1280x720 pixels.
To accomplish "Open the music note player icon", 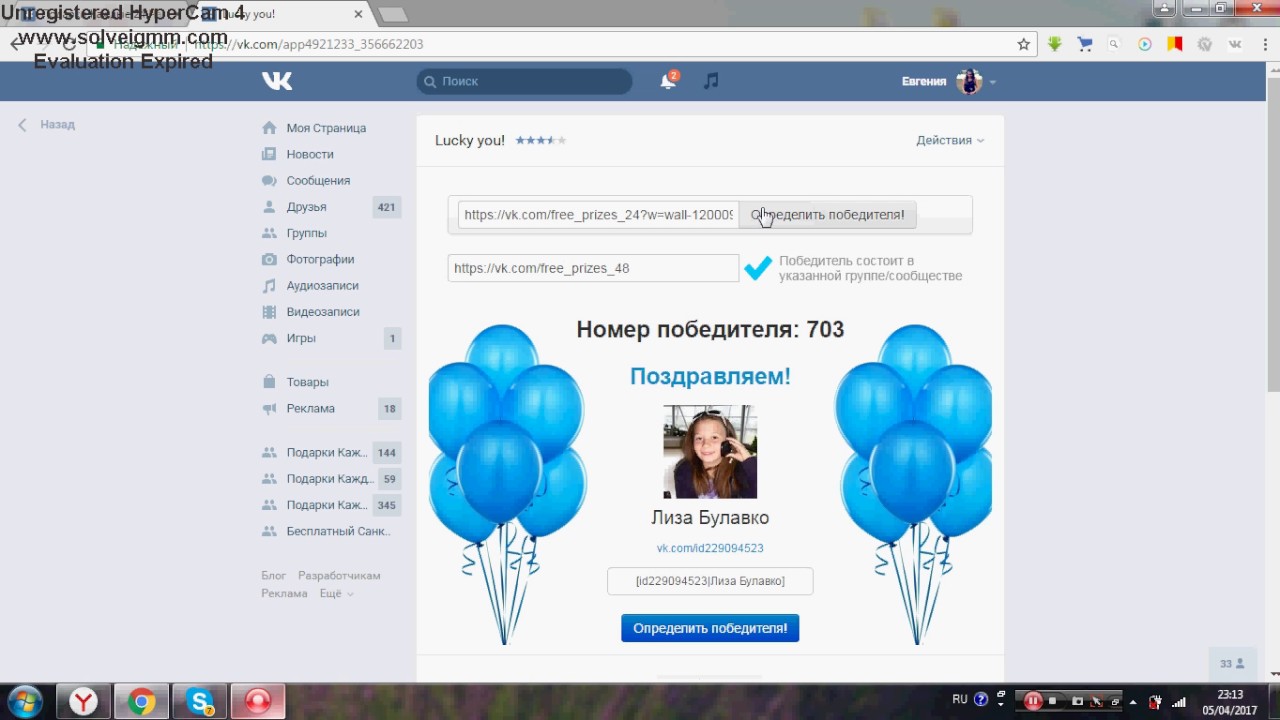I will [x=711, y=81].
